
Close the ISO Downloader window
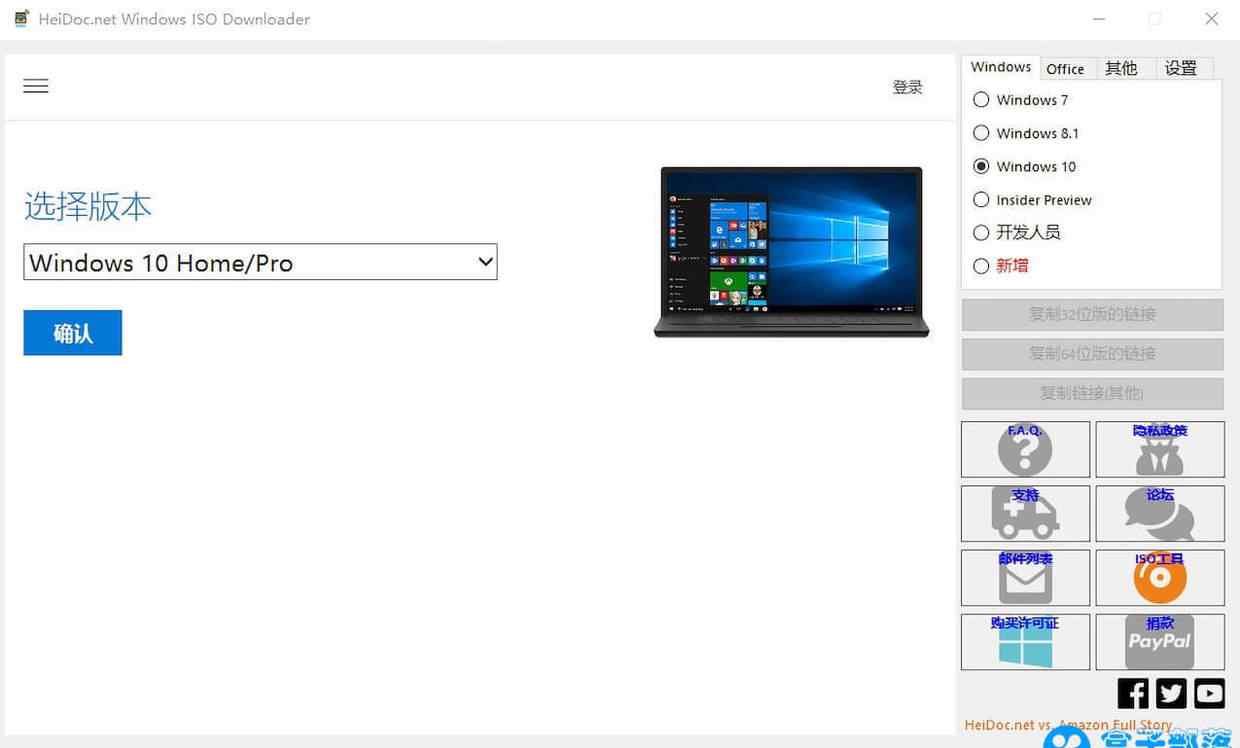[1212, 19]
